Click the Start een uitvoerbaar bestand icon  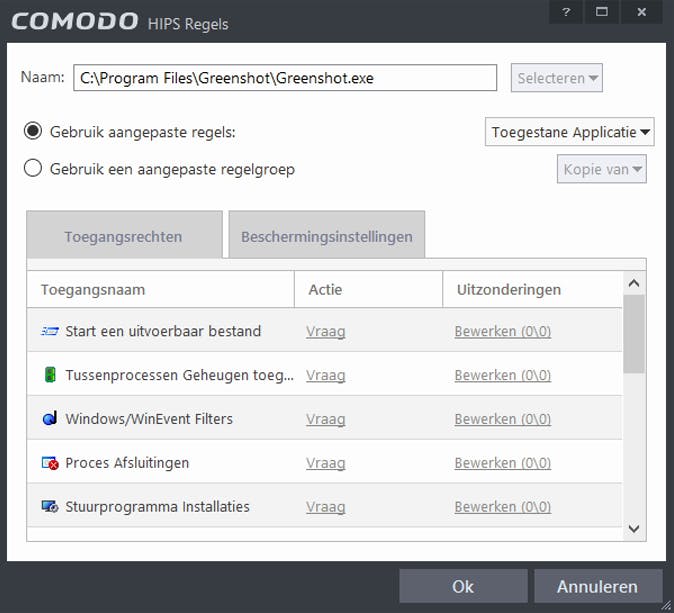click(x=50, y=331)
